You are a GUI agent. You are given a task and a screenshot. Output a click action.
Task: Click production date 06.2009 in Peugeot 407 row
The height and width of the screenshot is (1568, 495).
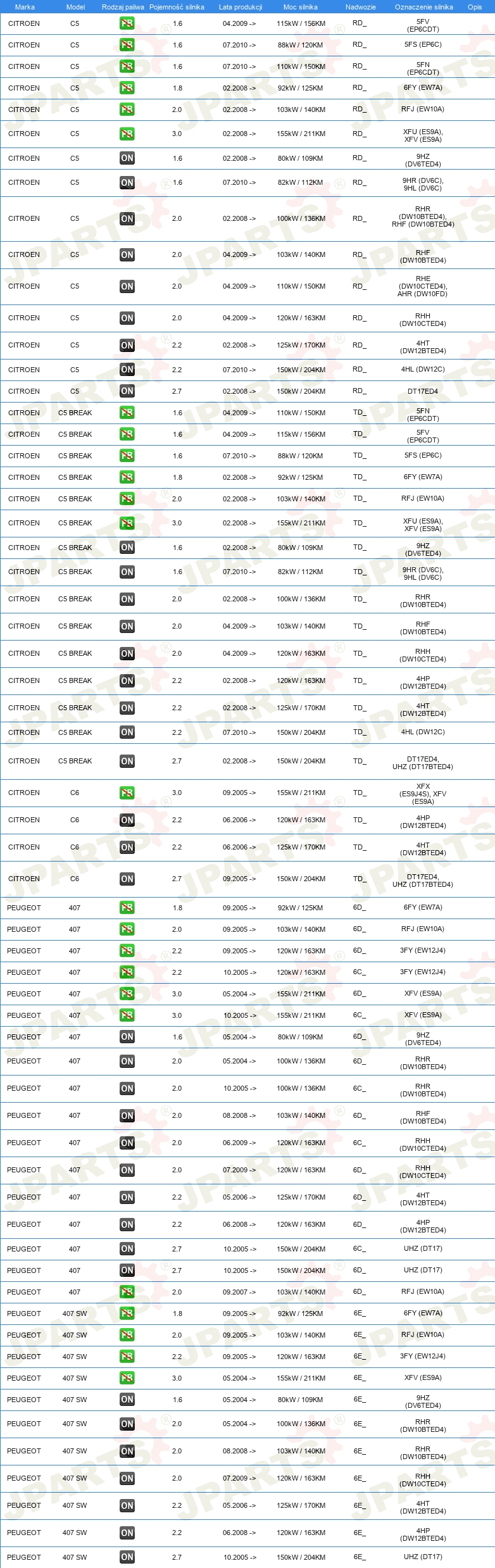pyautogui.click(x=239, y=1143)
